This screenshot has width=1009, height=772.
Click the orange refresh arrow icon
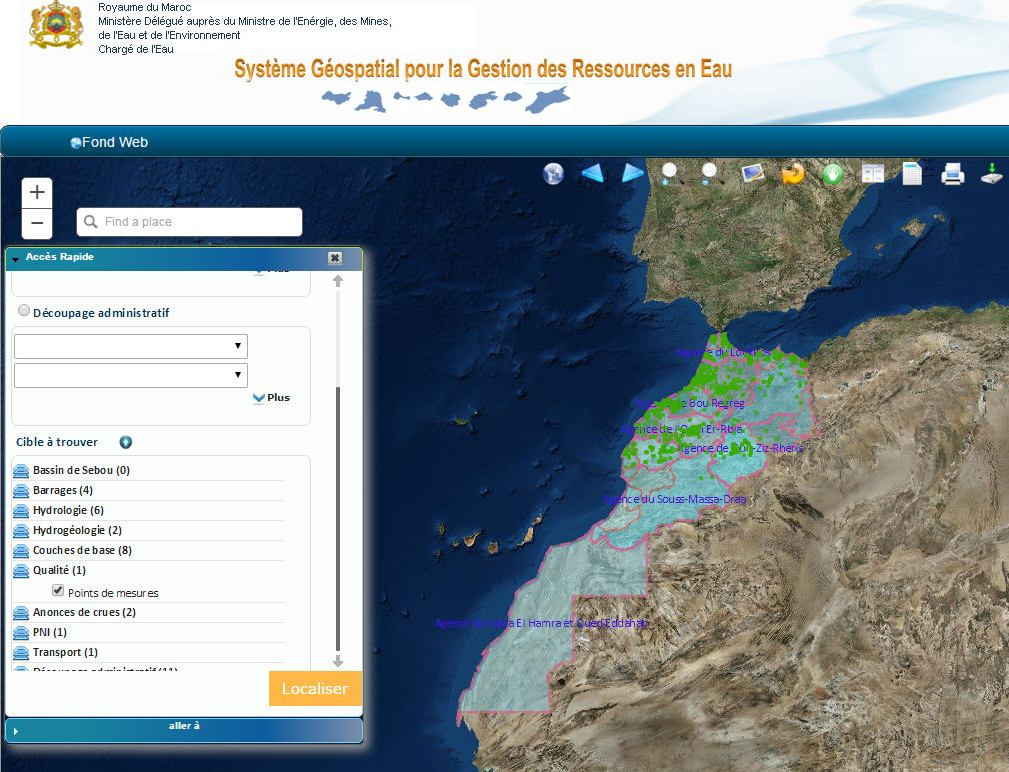[793, 173]
